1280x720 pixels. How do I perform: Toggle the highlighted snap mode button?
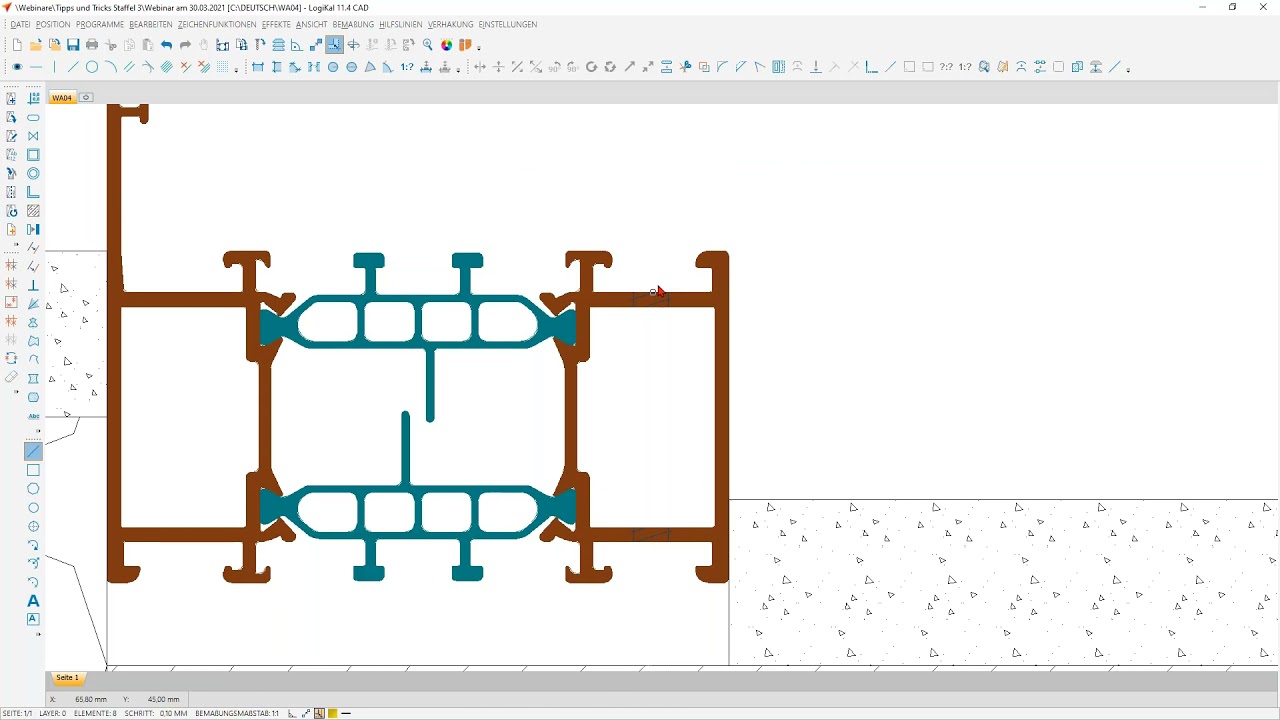(x=334, y=45)
